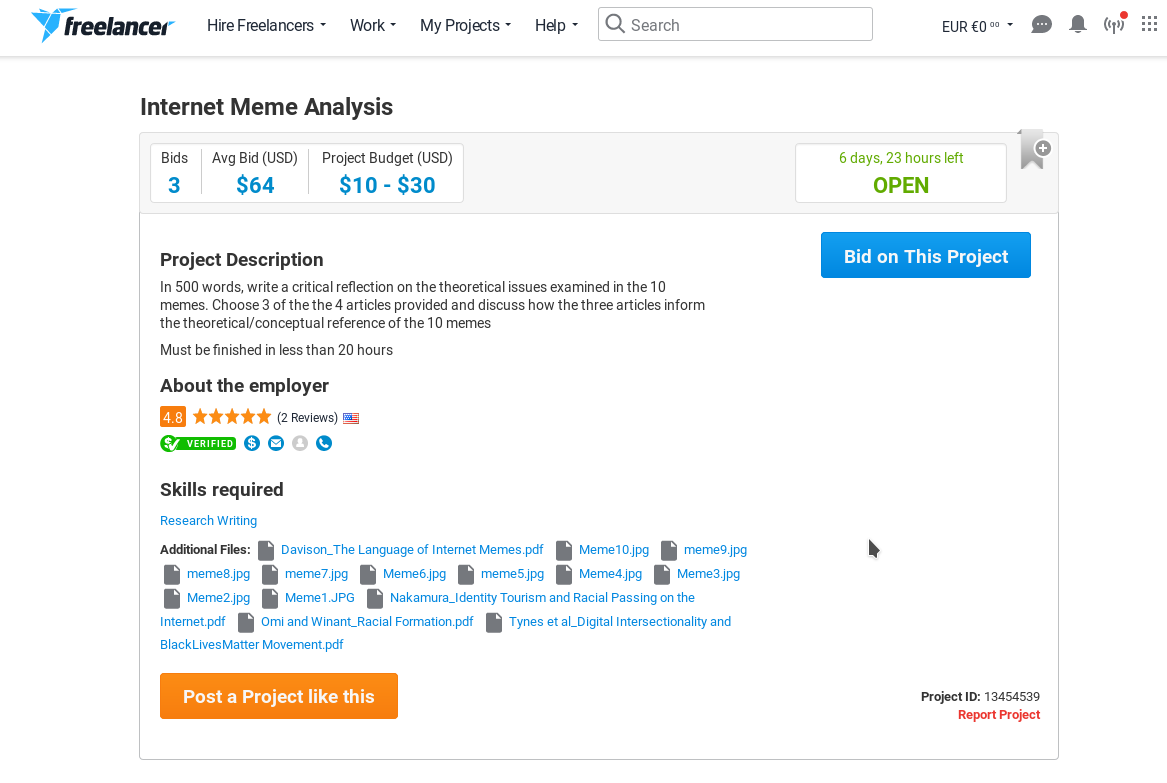Image resolution: width=1167 pixels, height=783 pixels.
Task: Click the freelancer logo
Action: coord(103,25)
